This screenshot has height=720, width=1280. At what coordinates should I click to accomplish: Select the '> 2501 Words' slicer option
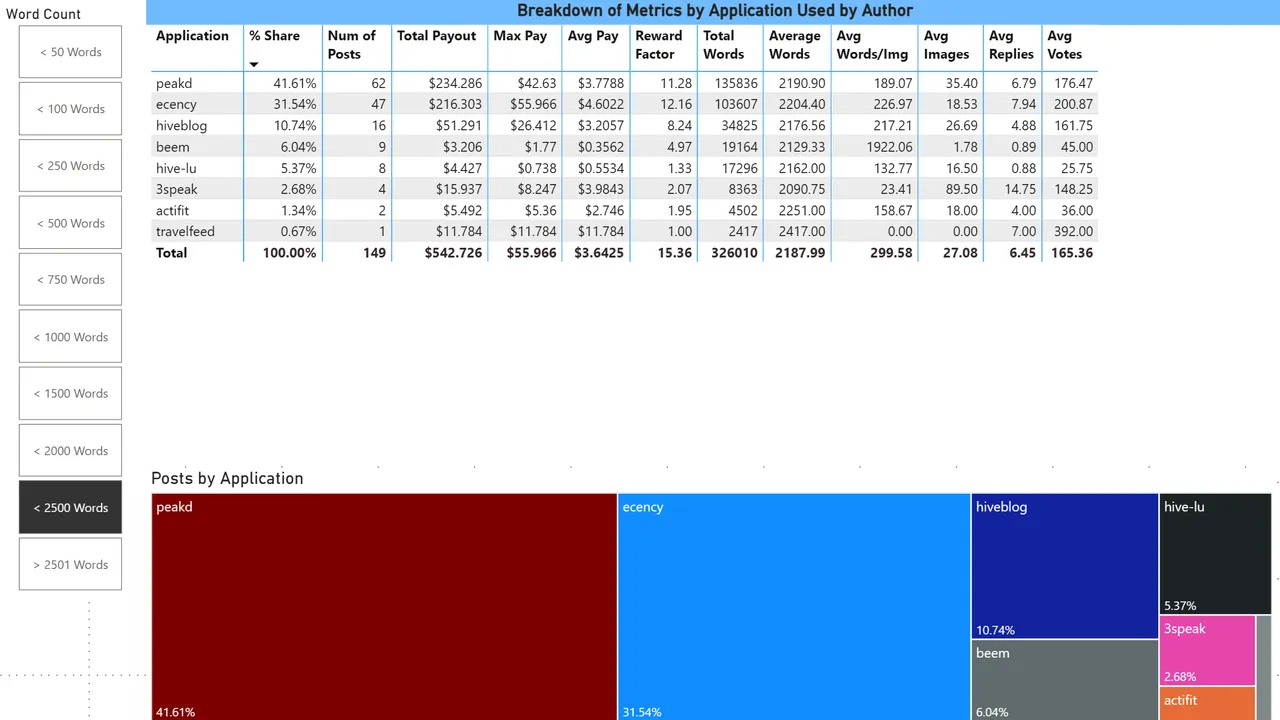(x=70, y=565)
